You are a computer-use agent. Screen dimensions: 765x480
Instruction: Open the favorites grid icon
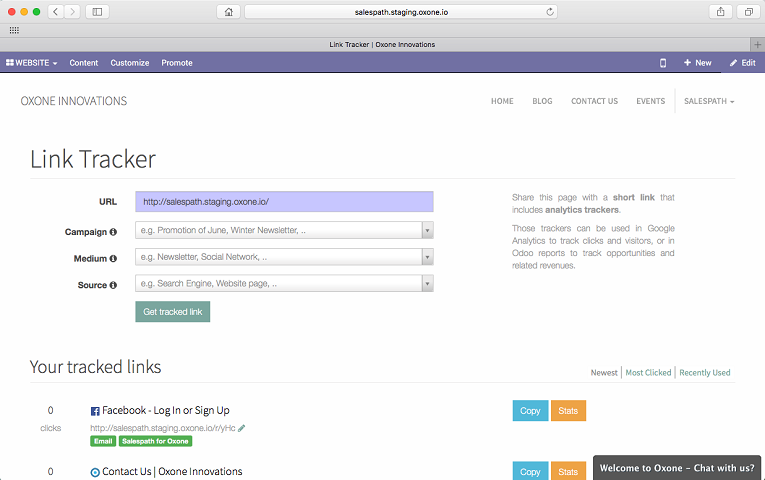(14, 30)
